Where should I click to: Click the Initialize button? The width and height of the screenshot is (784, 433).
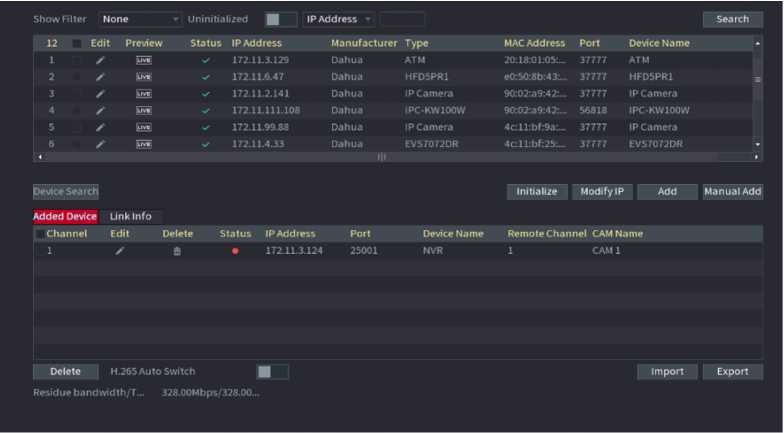pos(537,191)
